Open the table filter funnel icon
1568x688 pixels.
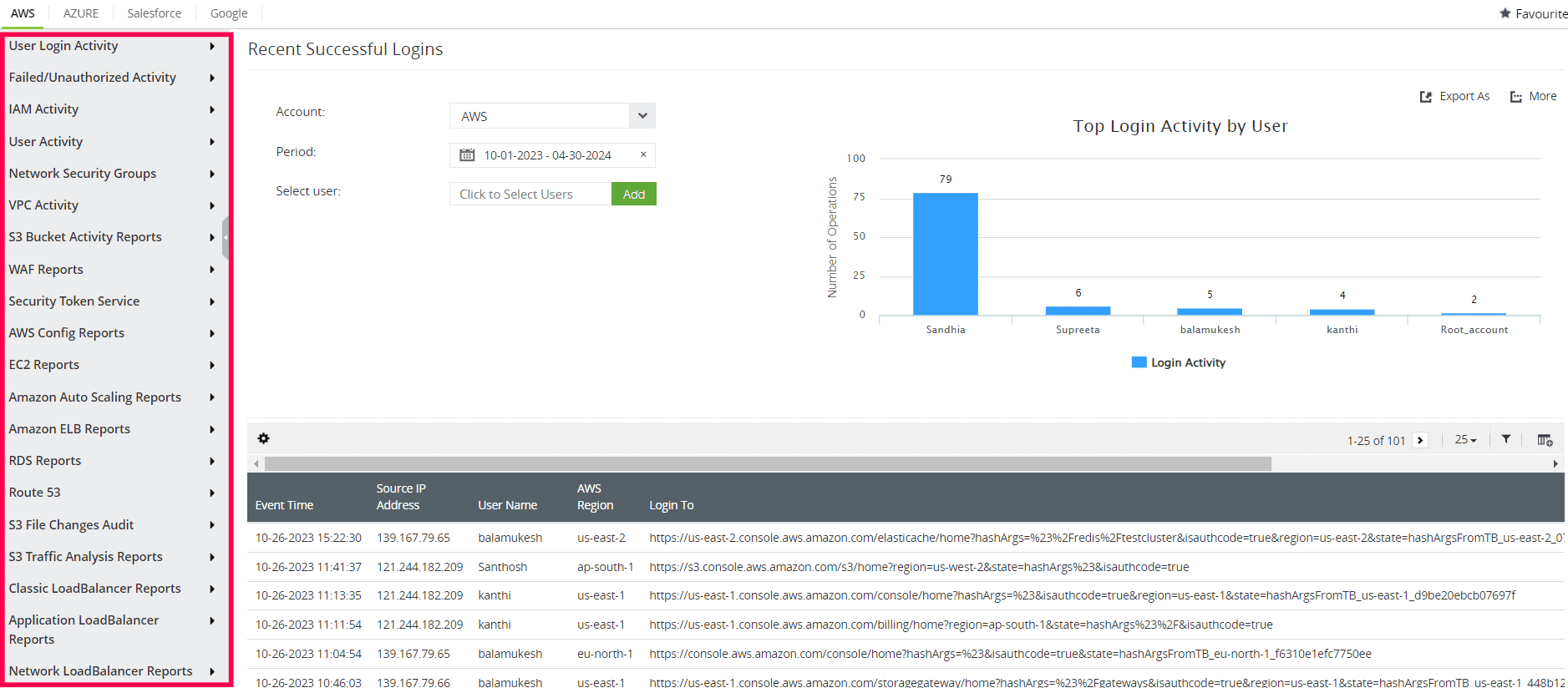(1505, 439)
